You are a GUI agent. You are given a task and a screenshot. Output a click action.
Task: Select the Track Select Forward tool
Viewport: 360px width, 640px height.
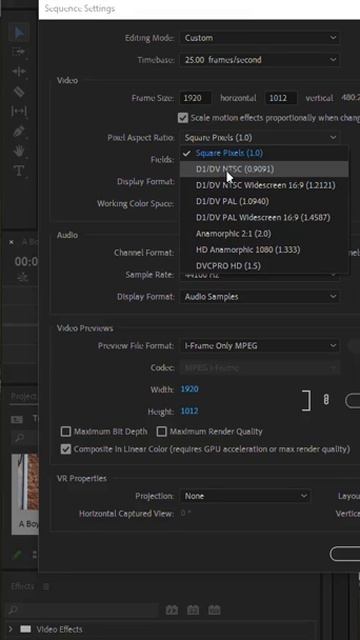tap(19, 52)
